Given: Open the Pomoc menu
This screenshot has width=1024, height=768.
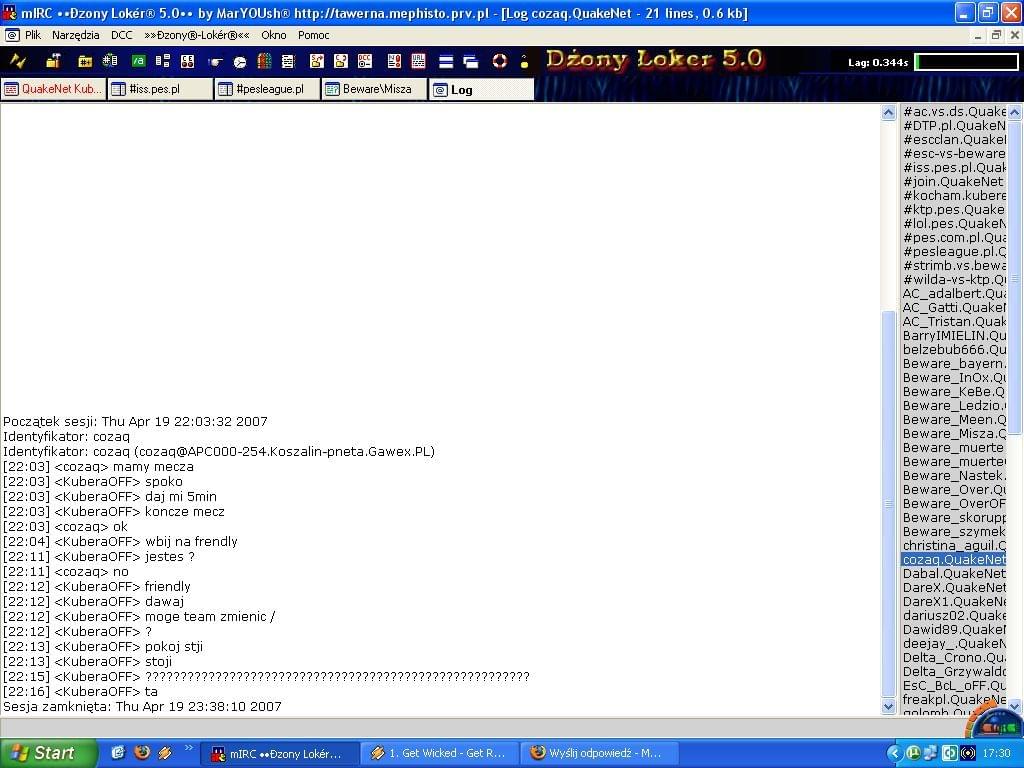Looking at the screenshot, I should [313, 35].
